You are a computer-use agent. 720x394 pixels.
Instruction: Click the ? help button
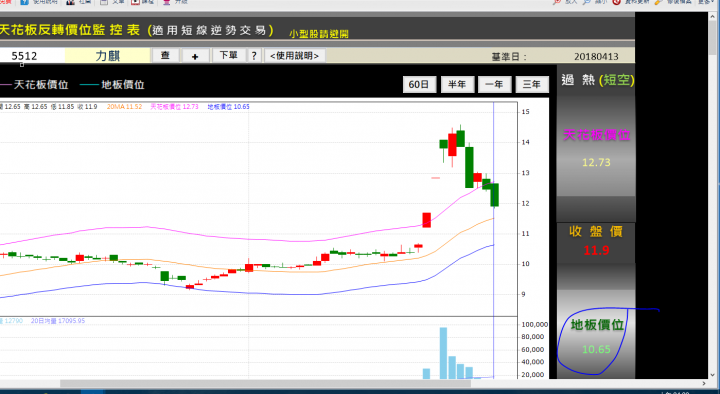coord(254,56)
